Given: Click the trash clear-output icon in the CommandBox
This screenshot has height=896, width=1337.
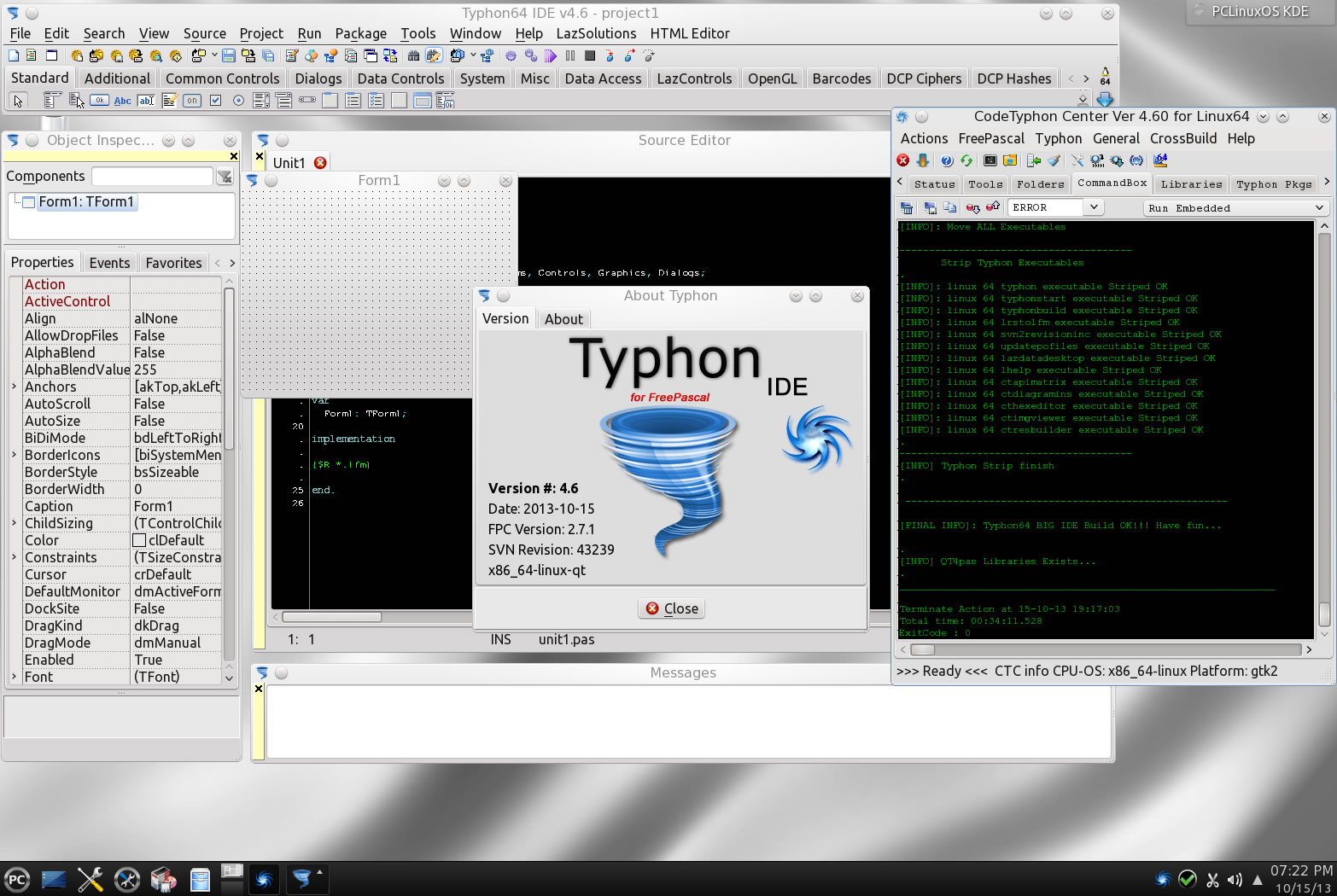Looking at the screenshot, I should click(x=907, y=207).
